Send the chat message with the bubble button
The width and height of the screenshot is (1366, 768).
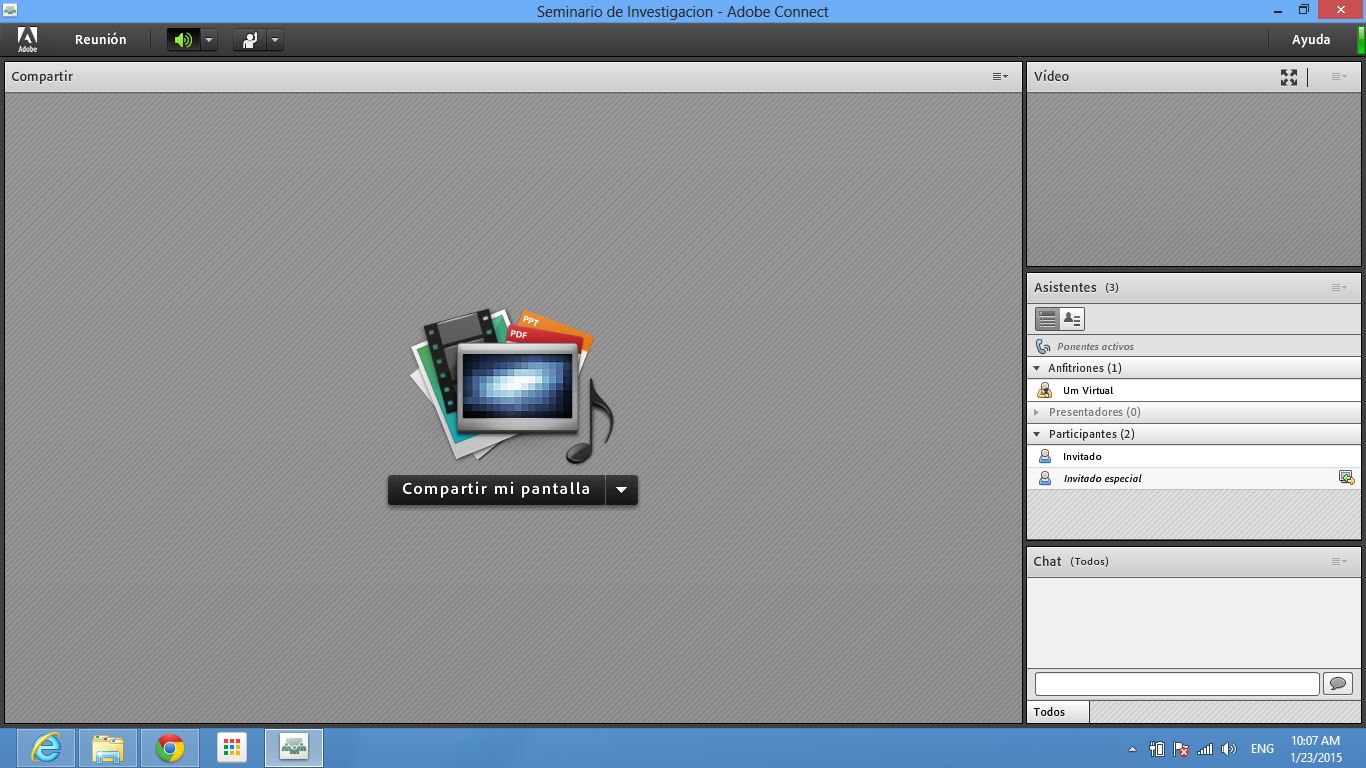(1338, 684)
